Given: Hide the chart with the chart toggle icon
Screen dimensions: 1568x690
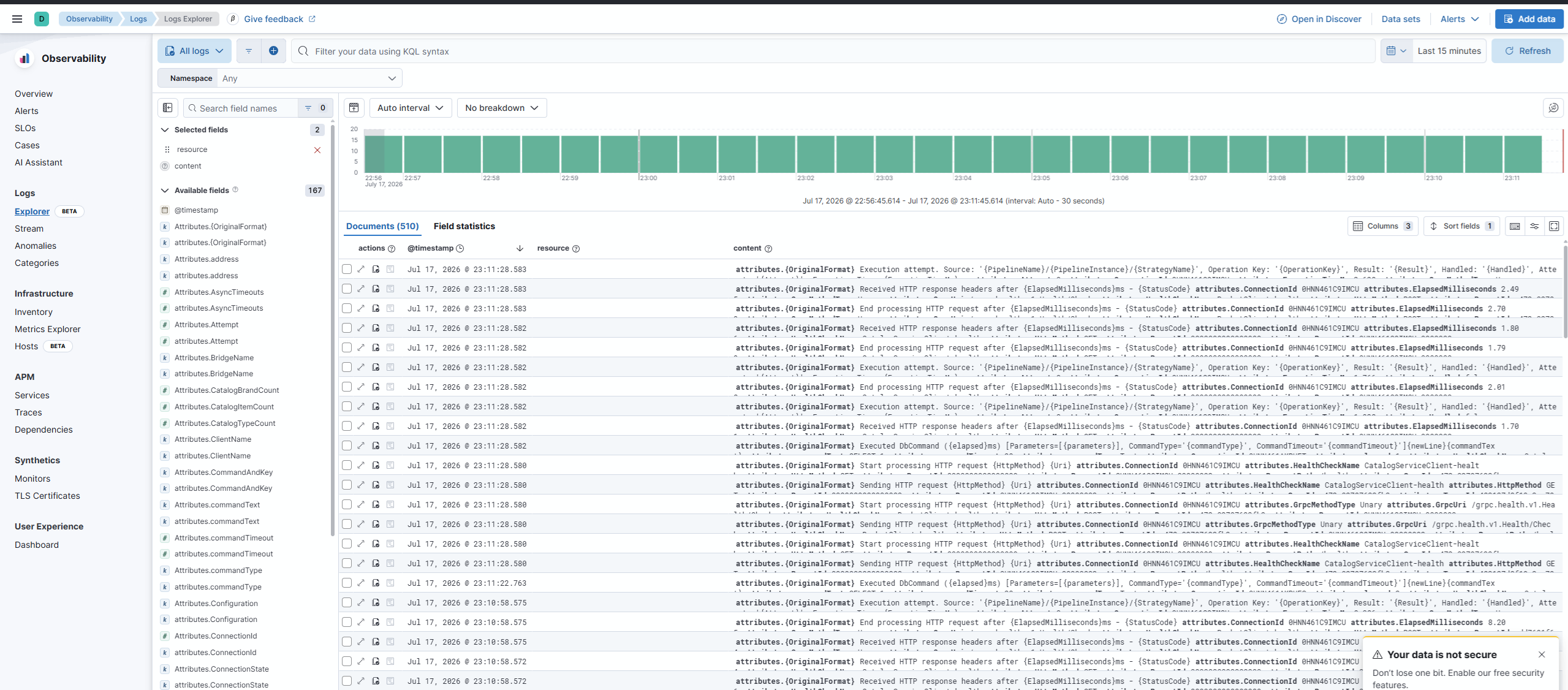Looking at the screenshot, I should tap(354, 108).
